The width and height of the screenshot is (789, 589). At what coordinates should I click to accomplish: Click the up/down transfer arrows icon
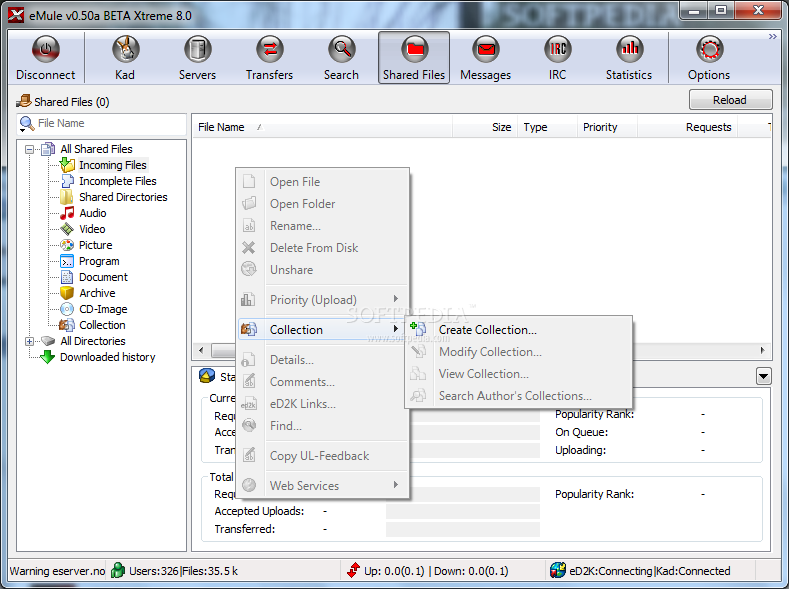tap(353, 570)
